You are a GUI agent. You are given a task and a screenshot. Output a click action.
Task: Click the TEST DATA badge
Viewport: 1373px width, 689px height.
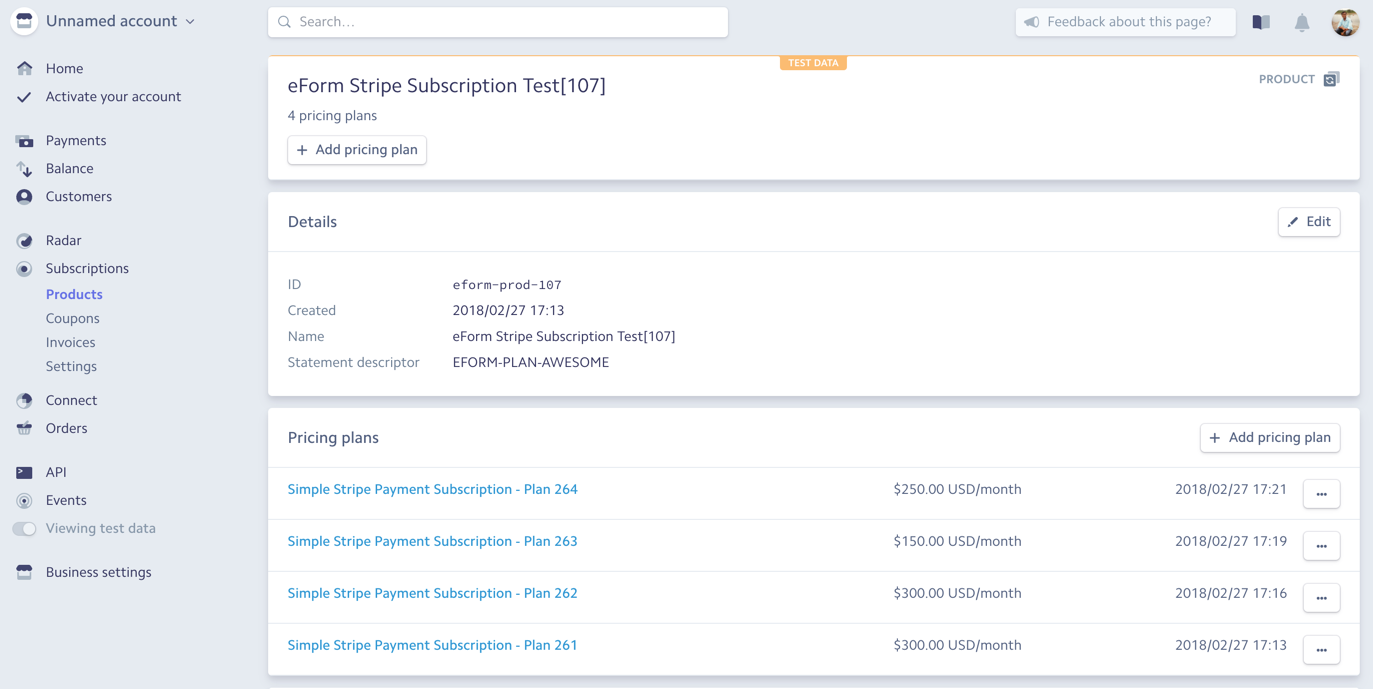(813, 63)
